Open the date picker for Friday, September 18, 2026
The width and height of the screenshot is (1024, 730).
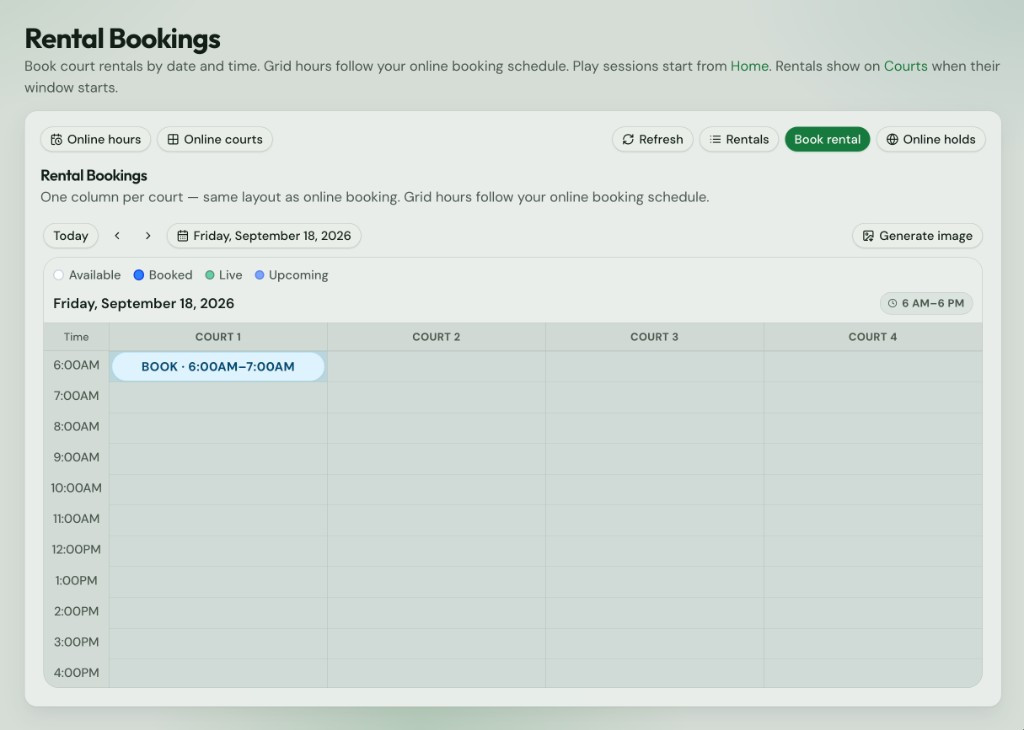point(264,236)
